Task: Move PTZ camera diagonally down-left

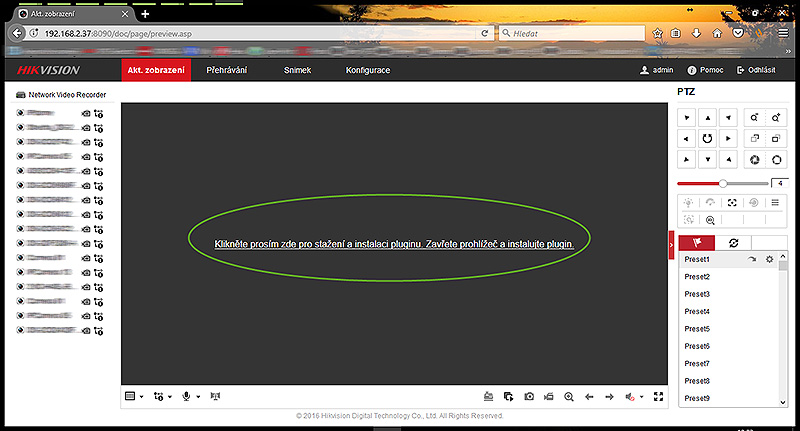Action: 686,160
